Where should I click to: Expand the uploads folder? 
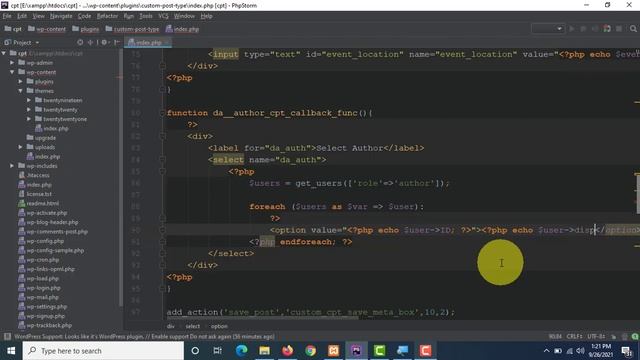[20, 147]
